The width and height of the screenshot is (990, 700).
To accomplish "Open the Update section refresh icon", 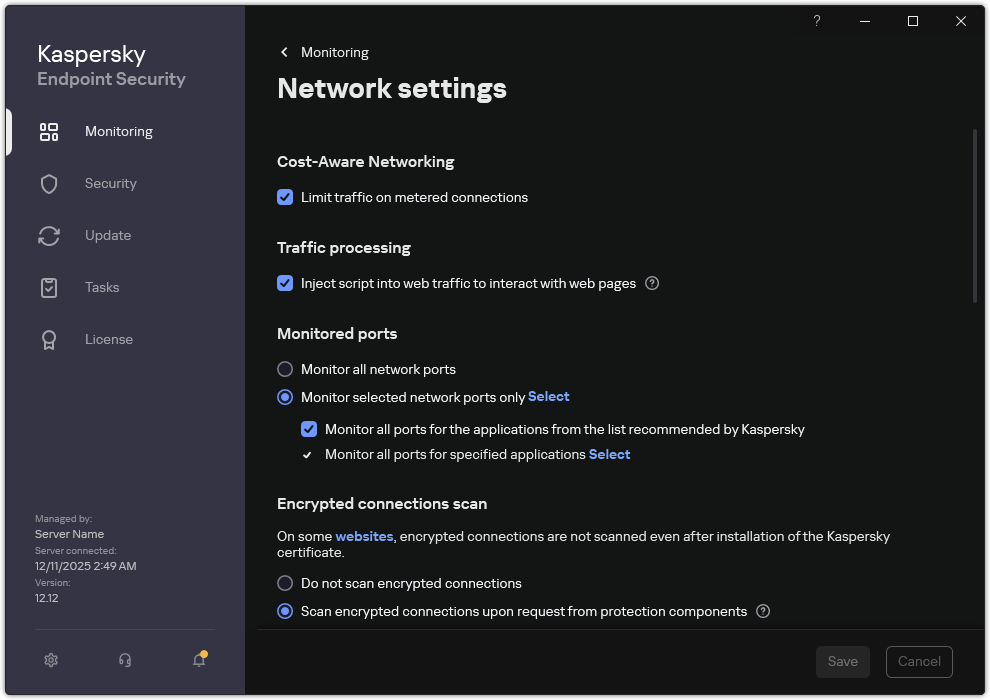I will pyautogui.click(x=49, y=235).
